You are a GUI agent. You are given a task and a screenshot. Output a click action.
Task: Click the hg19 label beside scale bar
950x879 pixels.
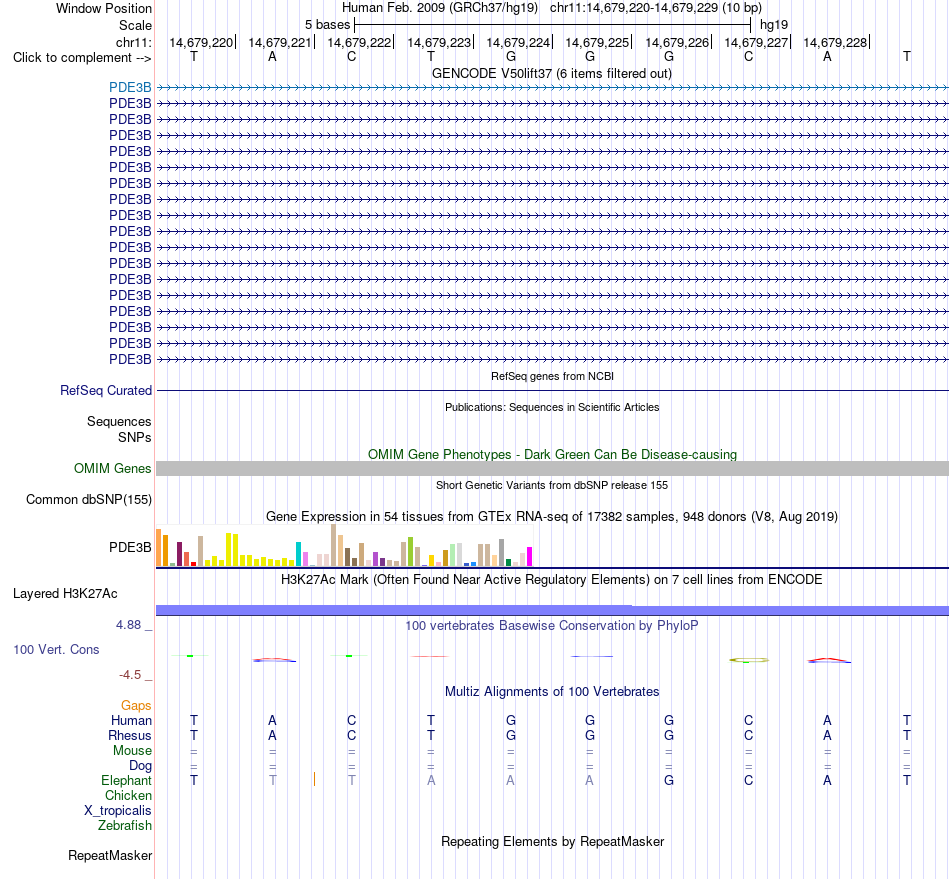click(774, 25)
